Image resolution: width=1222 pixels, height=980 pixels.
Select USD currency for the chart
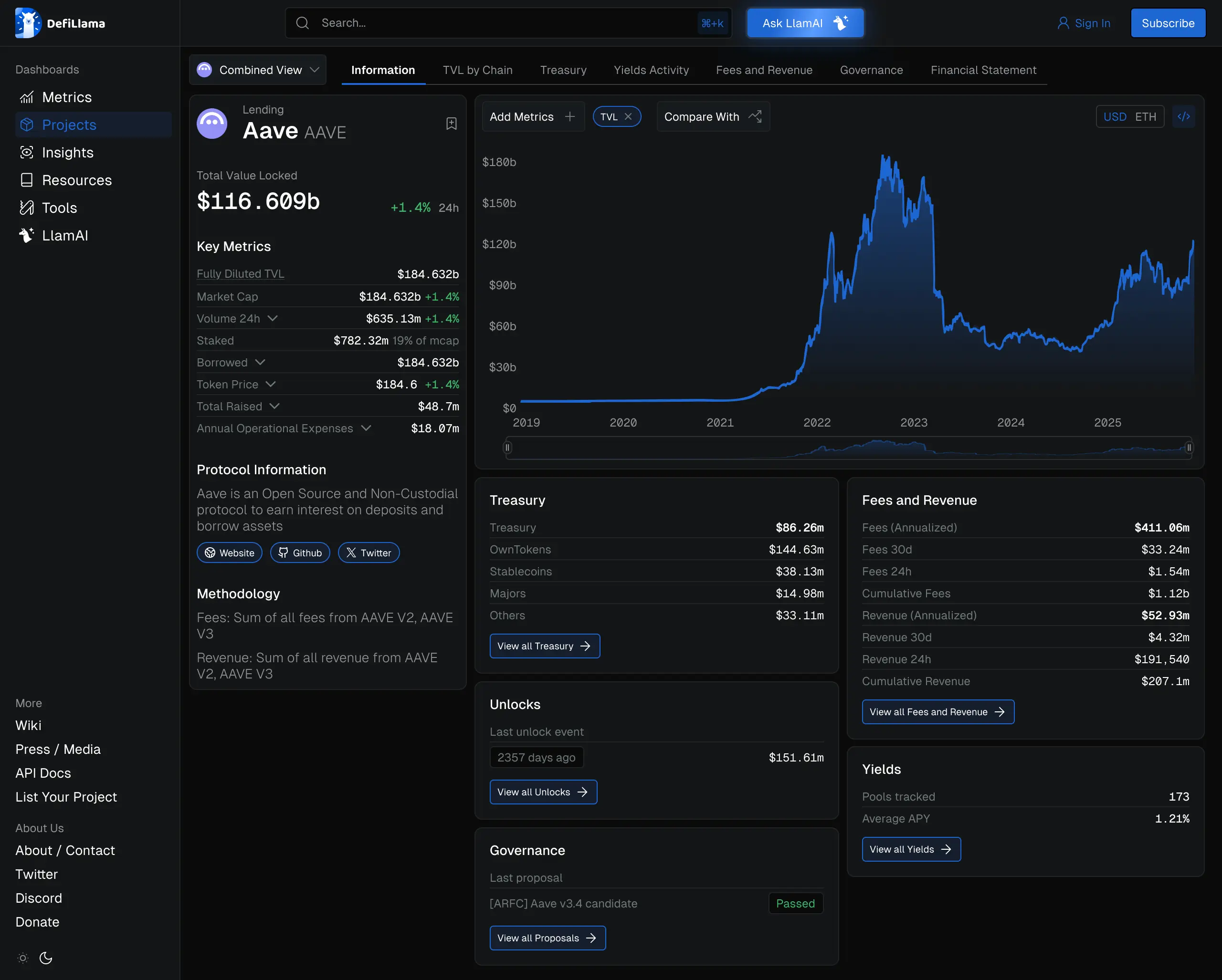[1114, 117]
